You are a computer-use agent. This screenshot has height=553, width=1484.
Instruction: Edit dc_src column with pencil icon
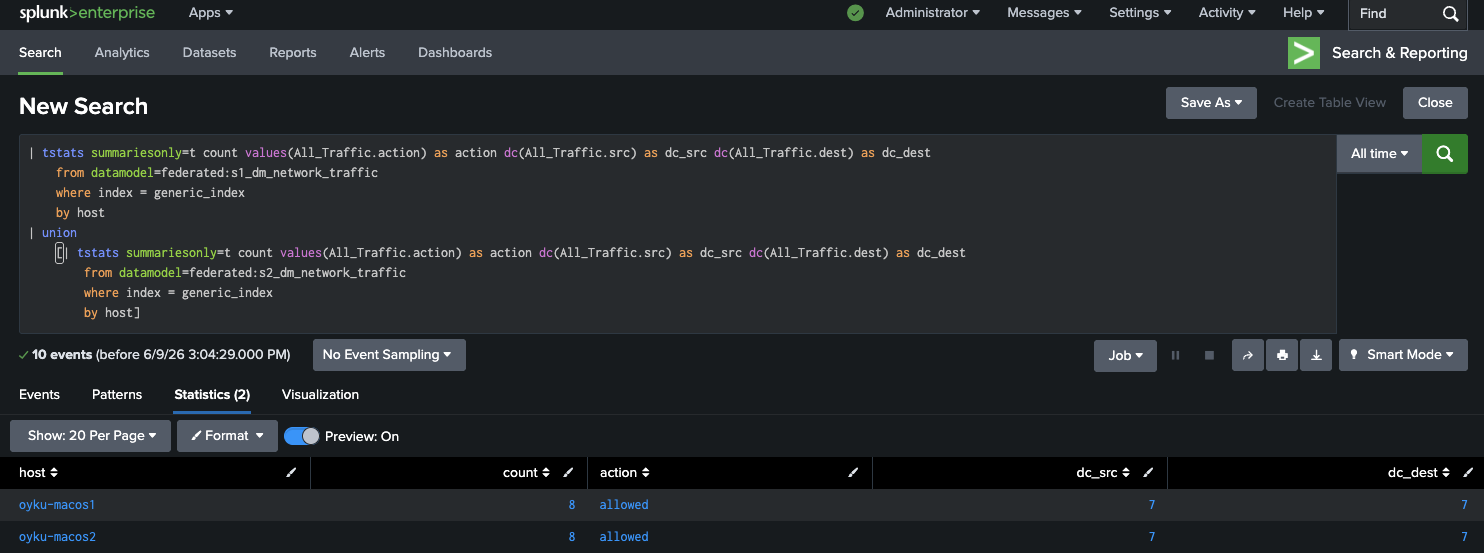click(1148, 473)
